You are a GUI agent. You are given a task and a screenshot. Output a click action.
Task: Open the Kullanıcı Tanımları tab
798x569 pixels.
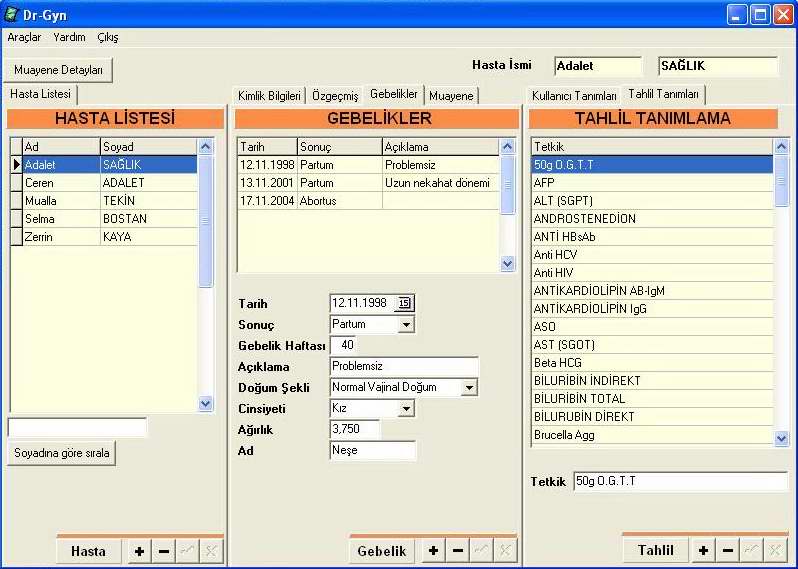(x=574, y=96)
